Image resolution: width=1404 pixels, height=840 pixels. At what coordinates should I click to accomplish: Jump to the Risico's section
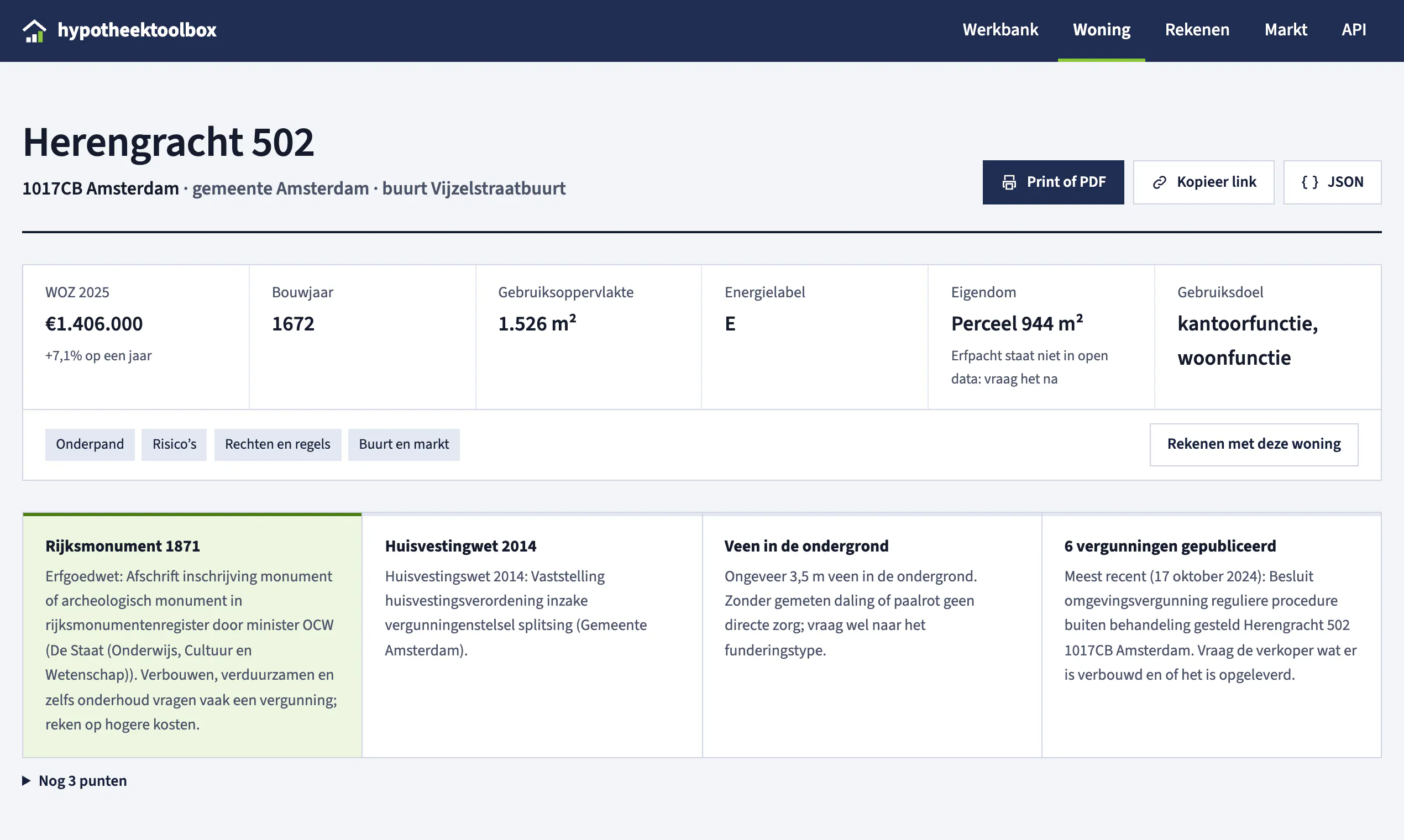[x=174, y=444]
